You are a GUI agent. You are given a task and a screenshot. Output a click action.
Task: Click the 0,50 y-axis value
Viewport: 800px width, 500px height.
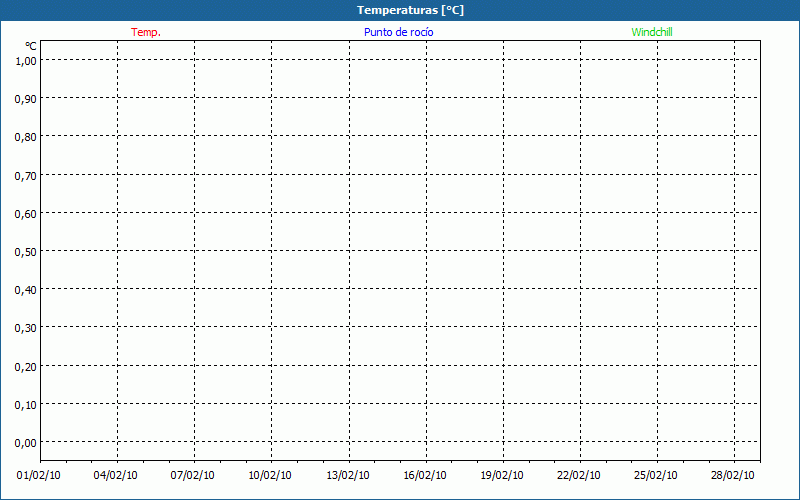click(x=26, y=252)
